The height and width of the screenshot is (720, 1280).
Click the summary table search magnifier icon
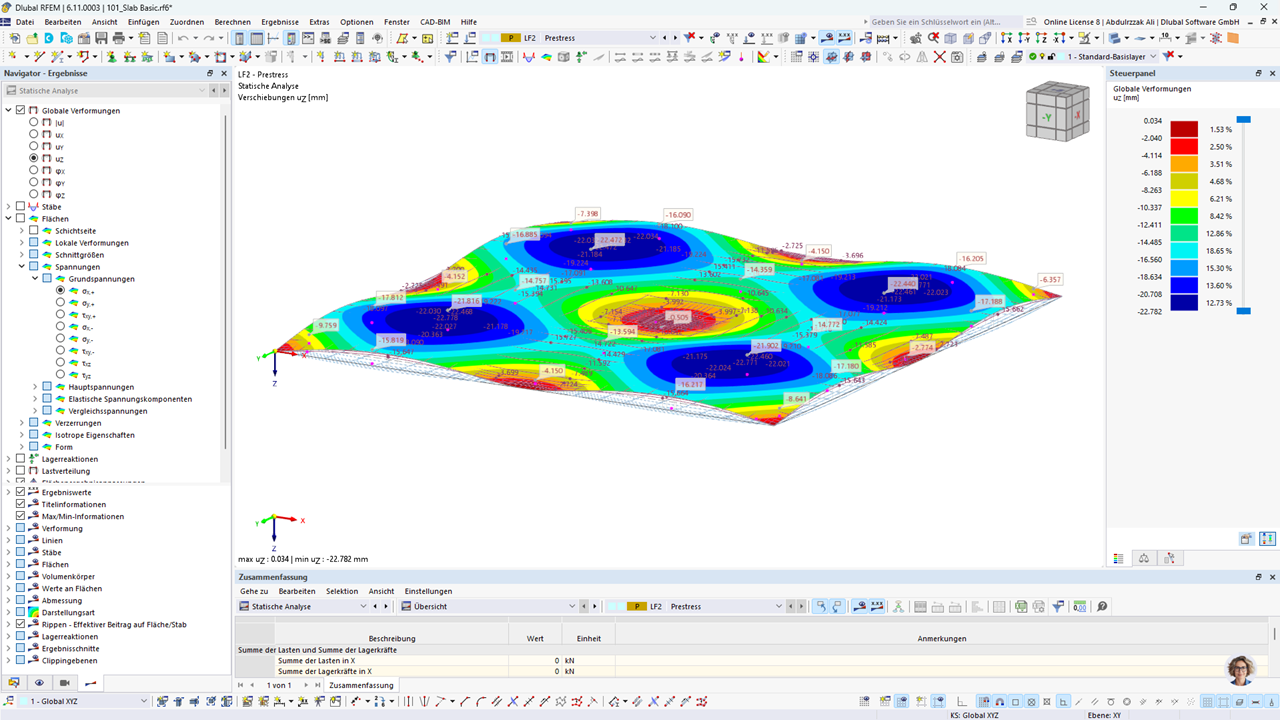click(1102, 606)
